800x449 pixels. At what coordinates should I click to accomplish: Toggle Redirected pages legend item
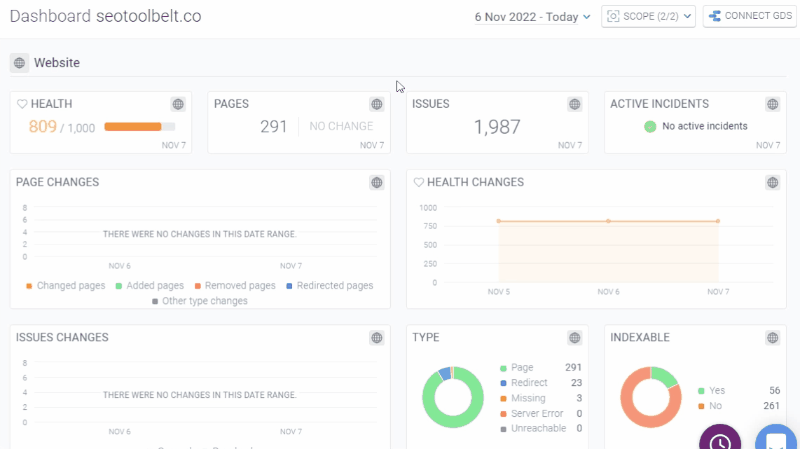[x=330, y=286]
